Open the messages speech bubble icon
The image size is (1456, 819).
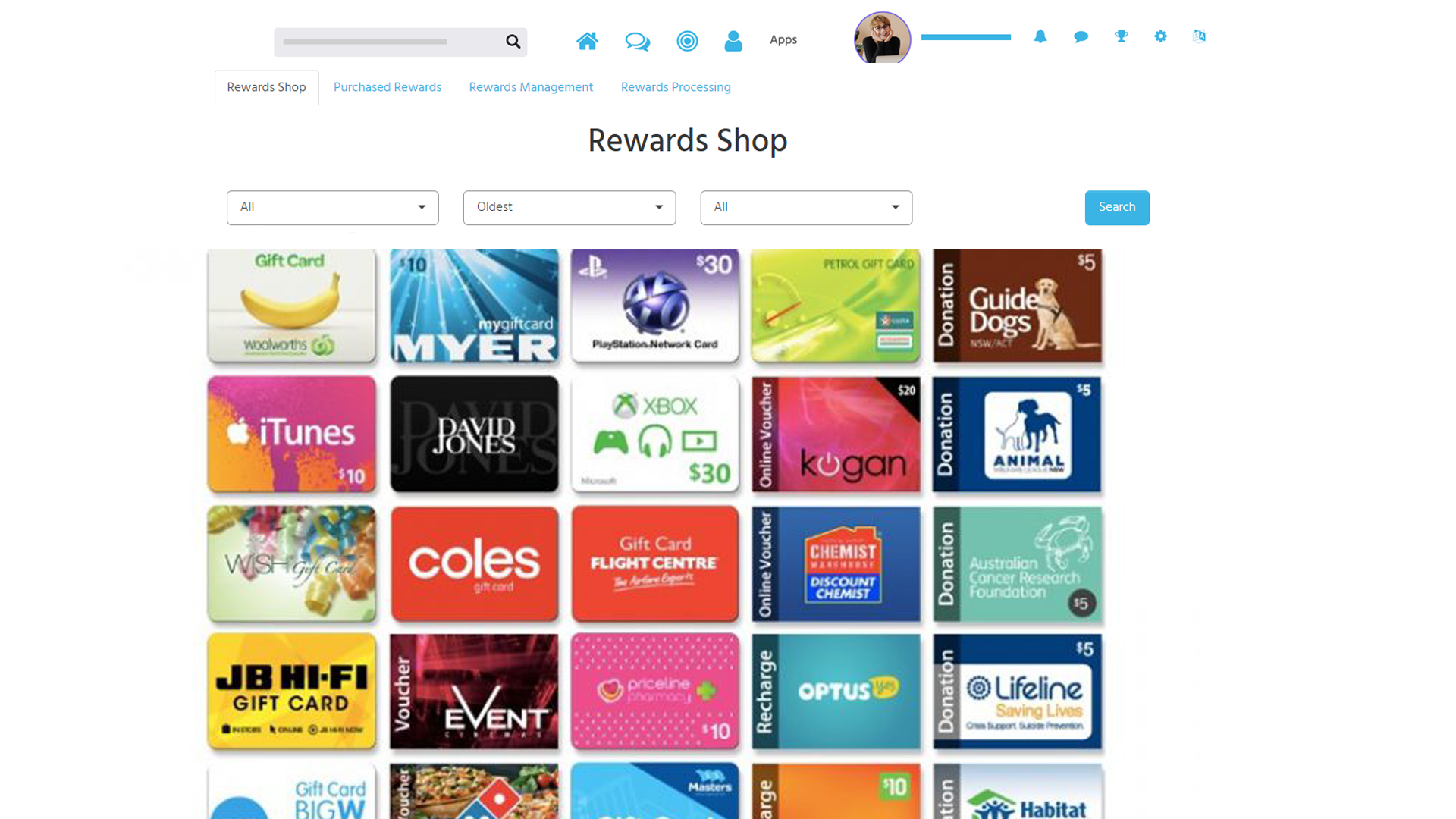pos(1081,36)
